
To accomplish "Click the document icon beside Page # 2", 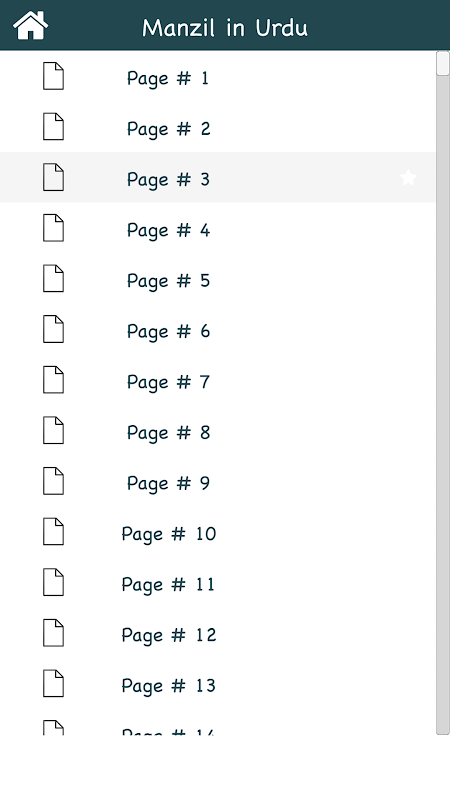I will tap(53, 127).
